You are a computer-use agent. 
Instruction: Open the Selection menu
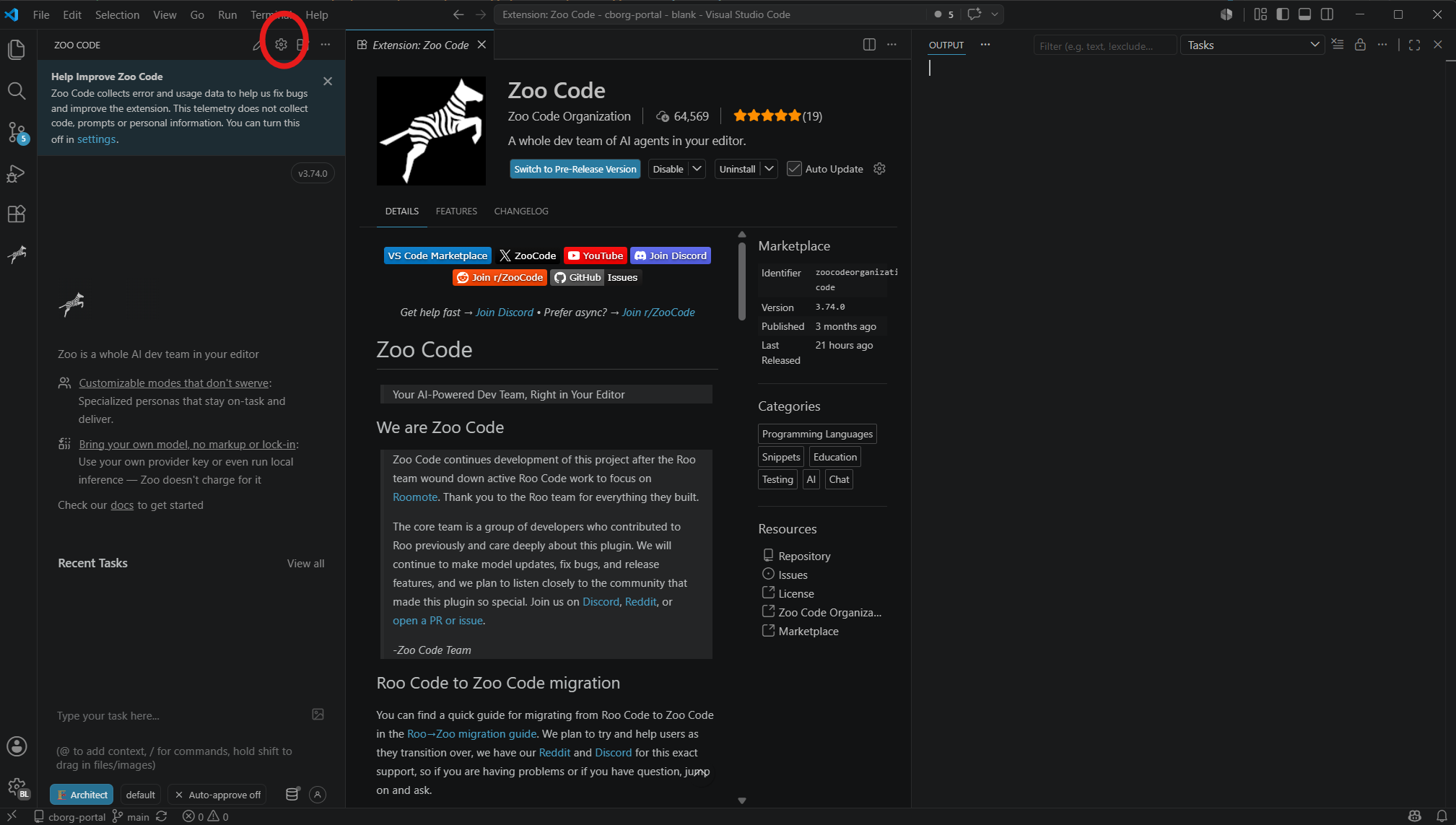point(117,14)
